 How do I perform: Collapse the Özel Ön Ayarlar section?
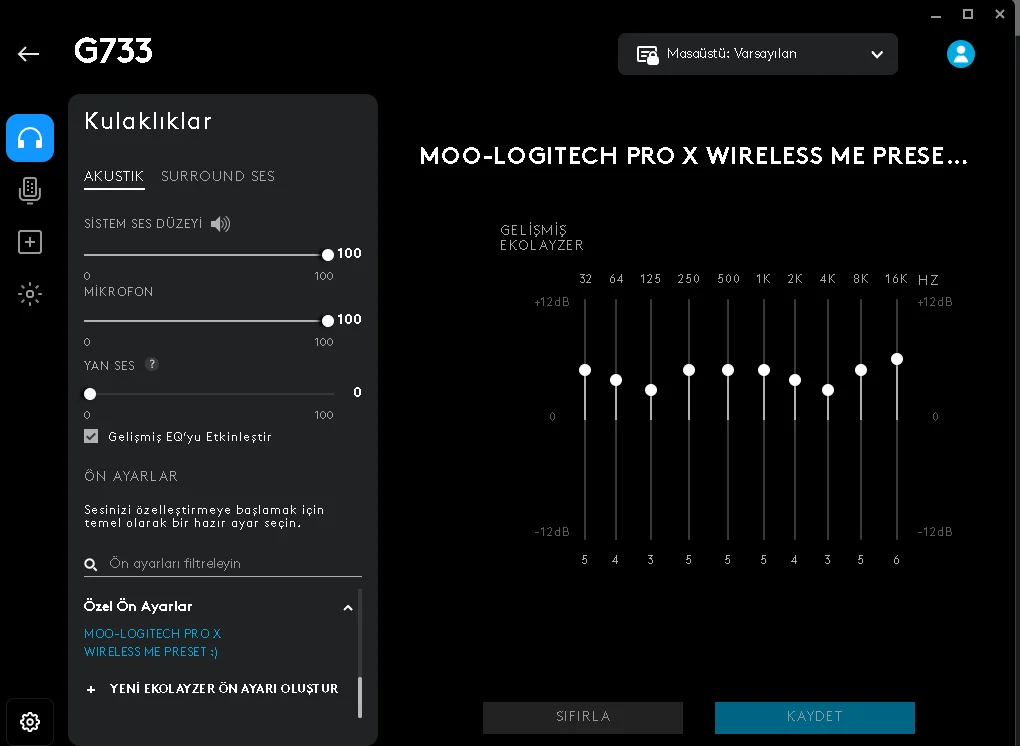348,607
